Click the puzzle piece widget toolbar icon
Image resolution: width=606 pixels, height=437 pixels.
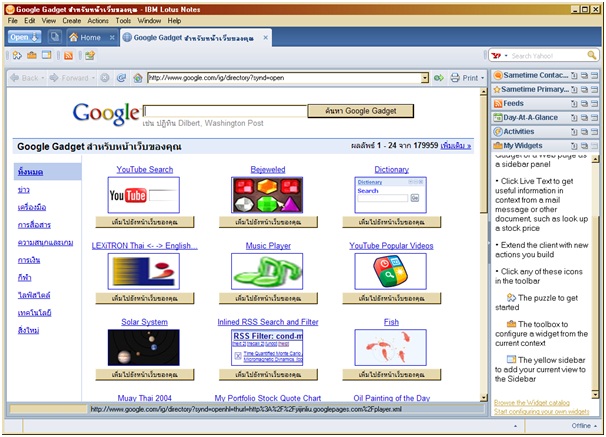[17, 56]
